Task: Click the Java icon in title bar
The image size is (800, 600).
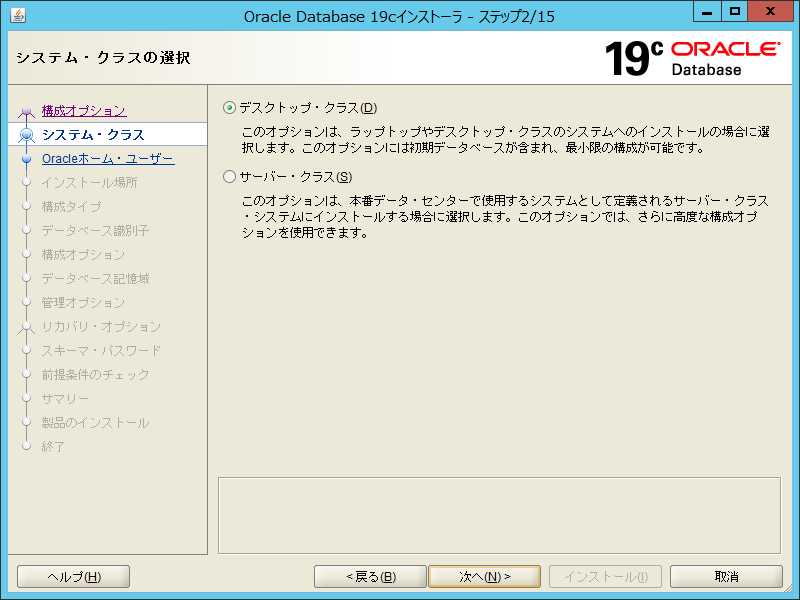Action: click(x=18, y=15)
